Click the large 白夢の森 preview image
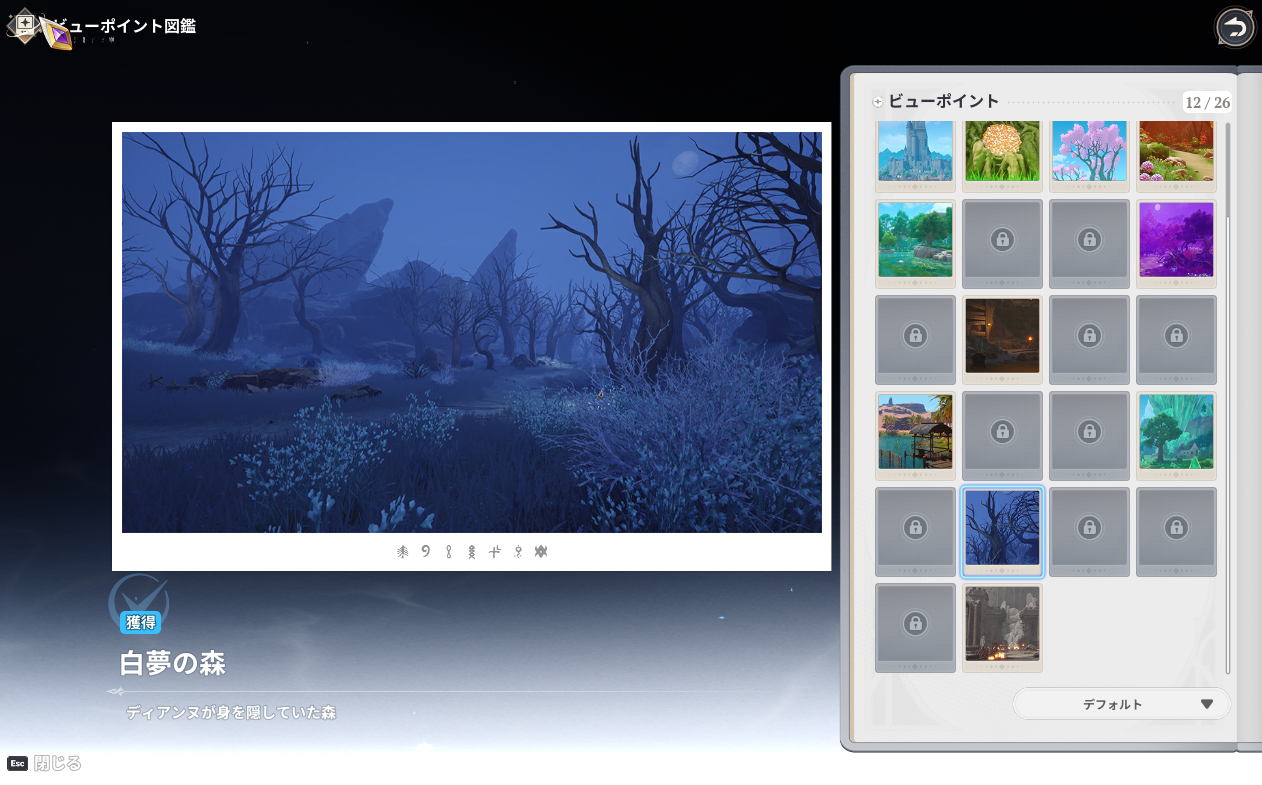 click(x=471, y=333)
